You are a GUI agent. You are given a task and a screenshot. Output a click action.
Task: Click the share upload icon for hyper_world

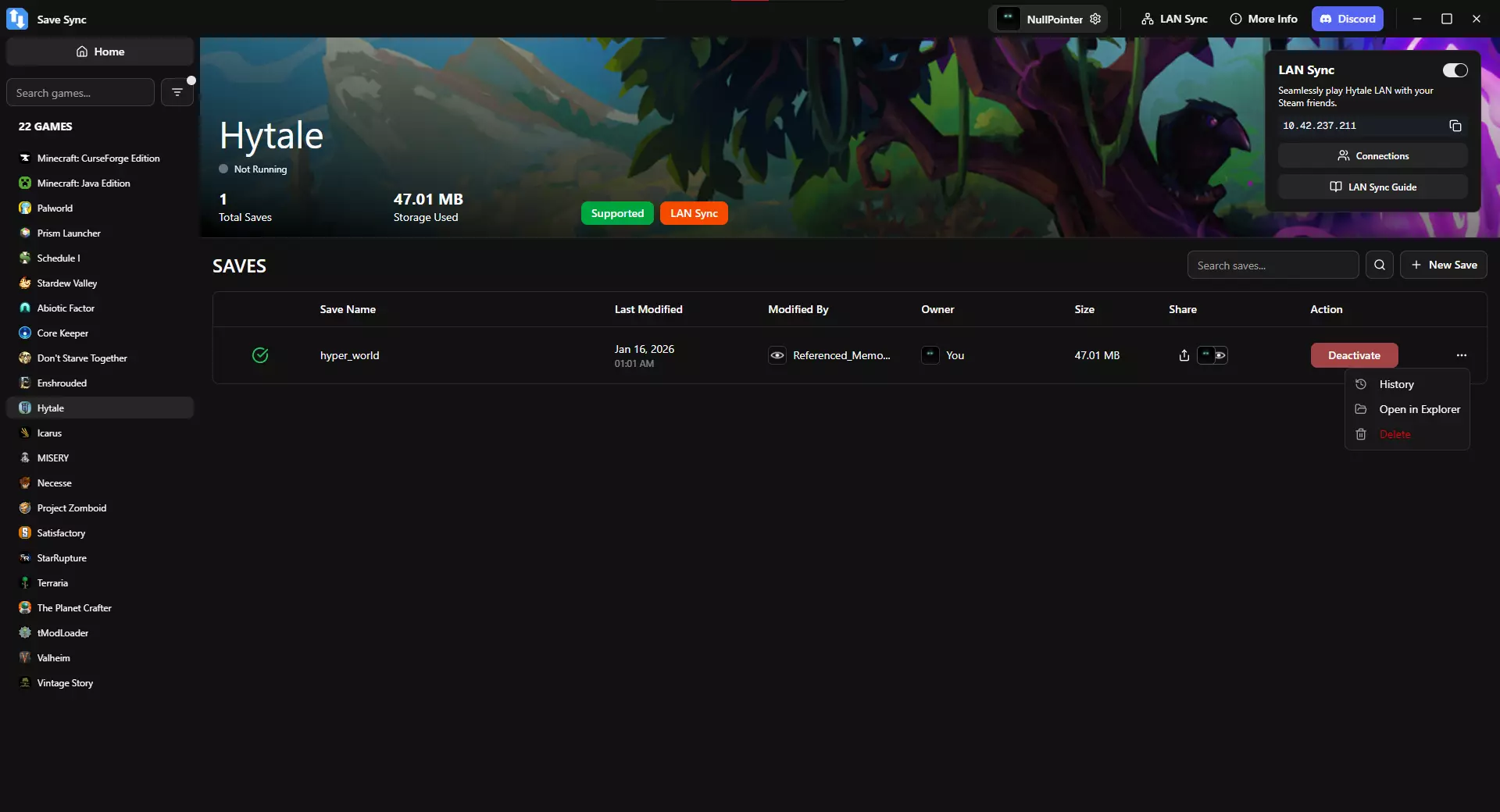tap(1184, 355)
